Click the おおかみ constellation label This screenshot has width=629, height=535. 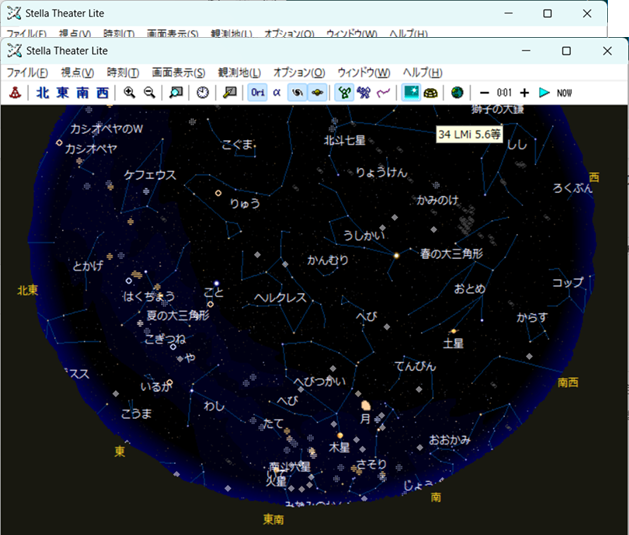click(x=450, y=440)
